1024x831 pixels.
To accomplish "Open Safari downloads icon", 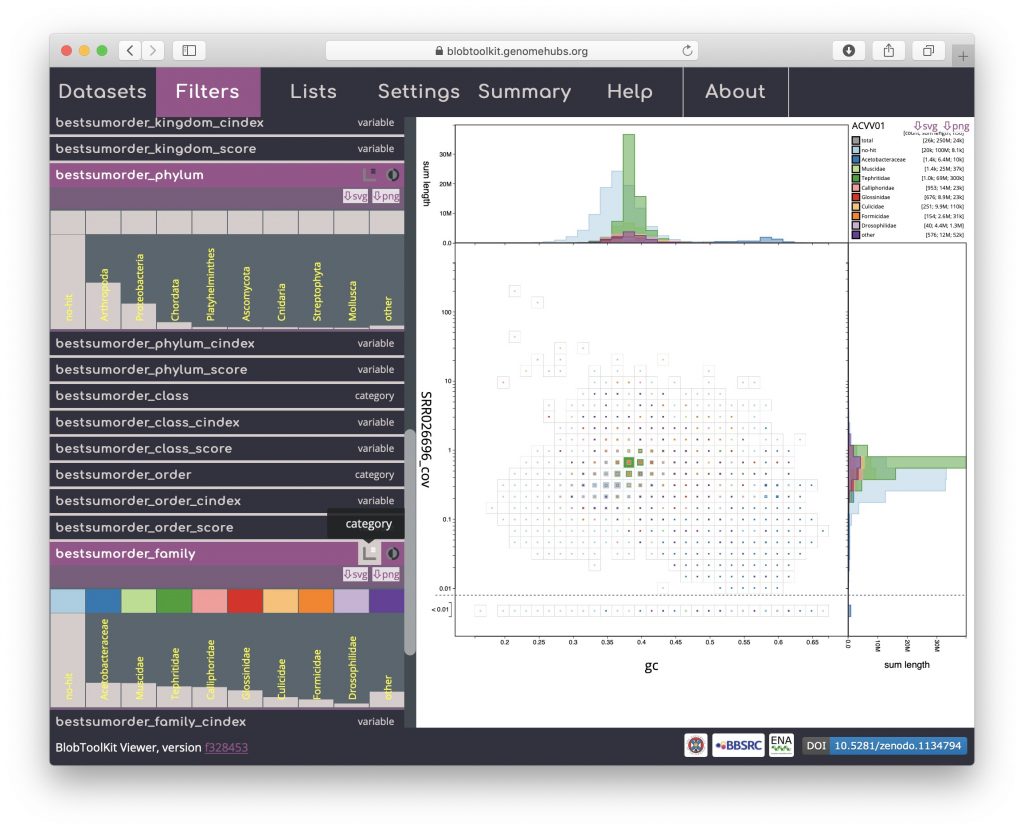I will [x=848, y=51].
